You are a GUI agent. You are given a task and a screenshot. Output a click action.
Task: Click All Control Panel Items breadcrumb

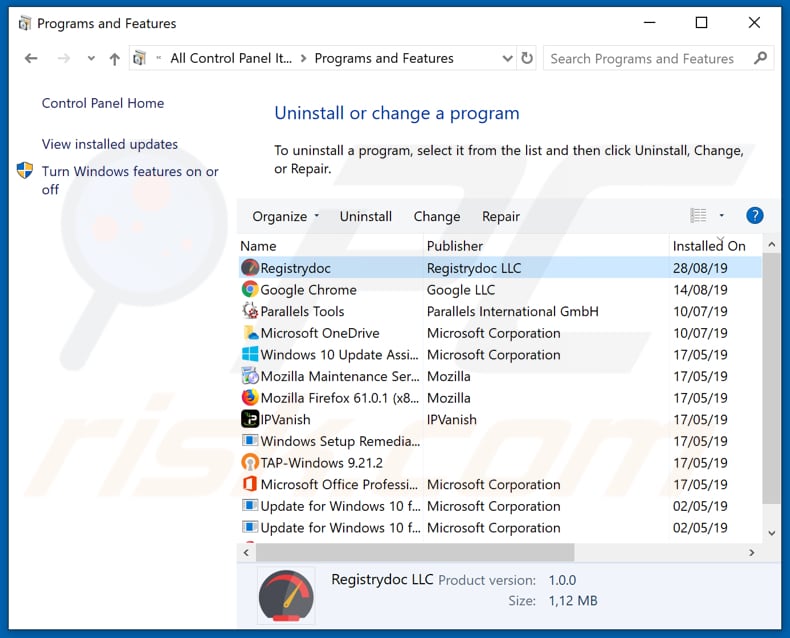[x=231, y=58]
